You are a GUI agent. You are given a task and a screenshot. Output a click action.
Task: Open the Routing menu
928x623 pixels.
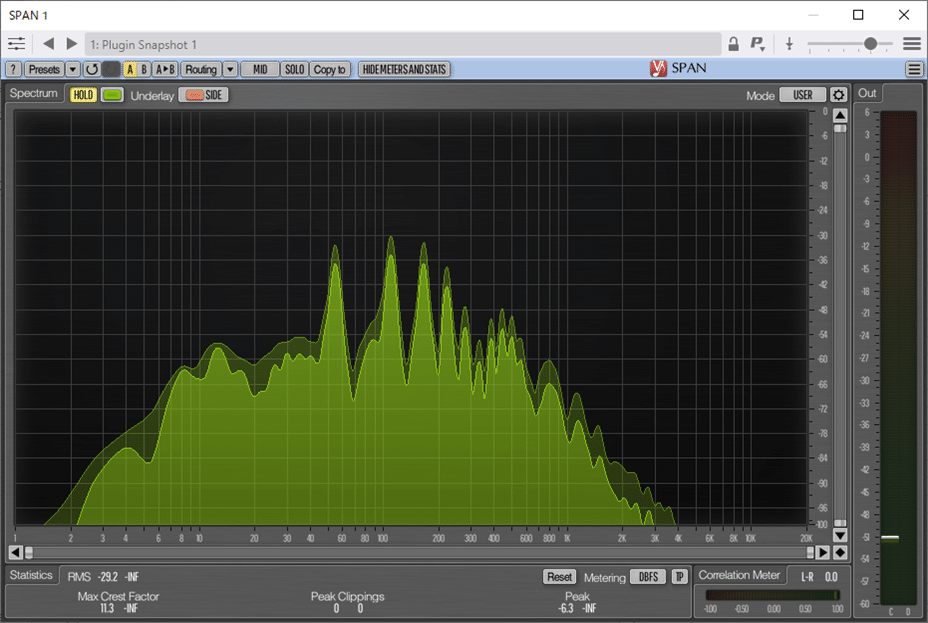pyautogui.click(x=201, y=69)
